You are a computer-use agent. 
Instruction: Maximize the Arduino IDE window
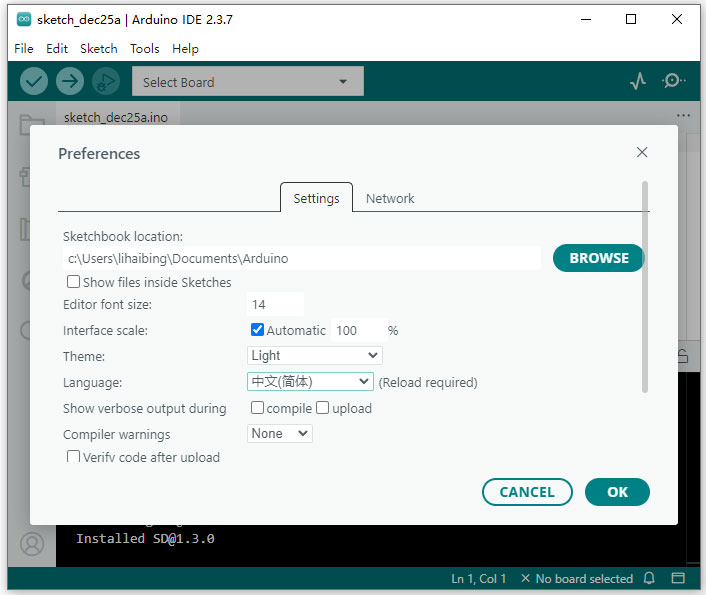631,19
